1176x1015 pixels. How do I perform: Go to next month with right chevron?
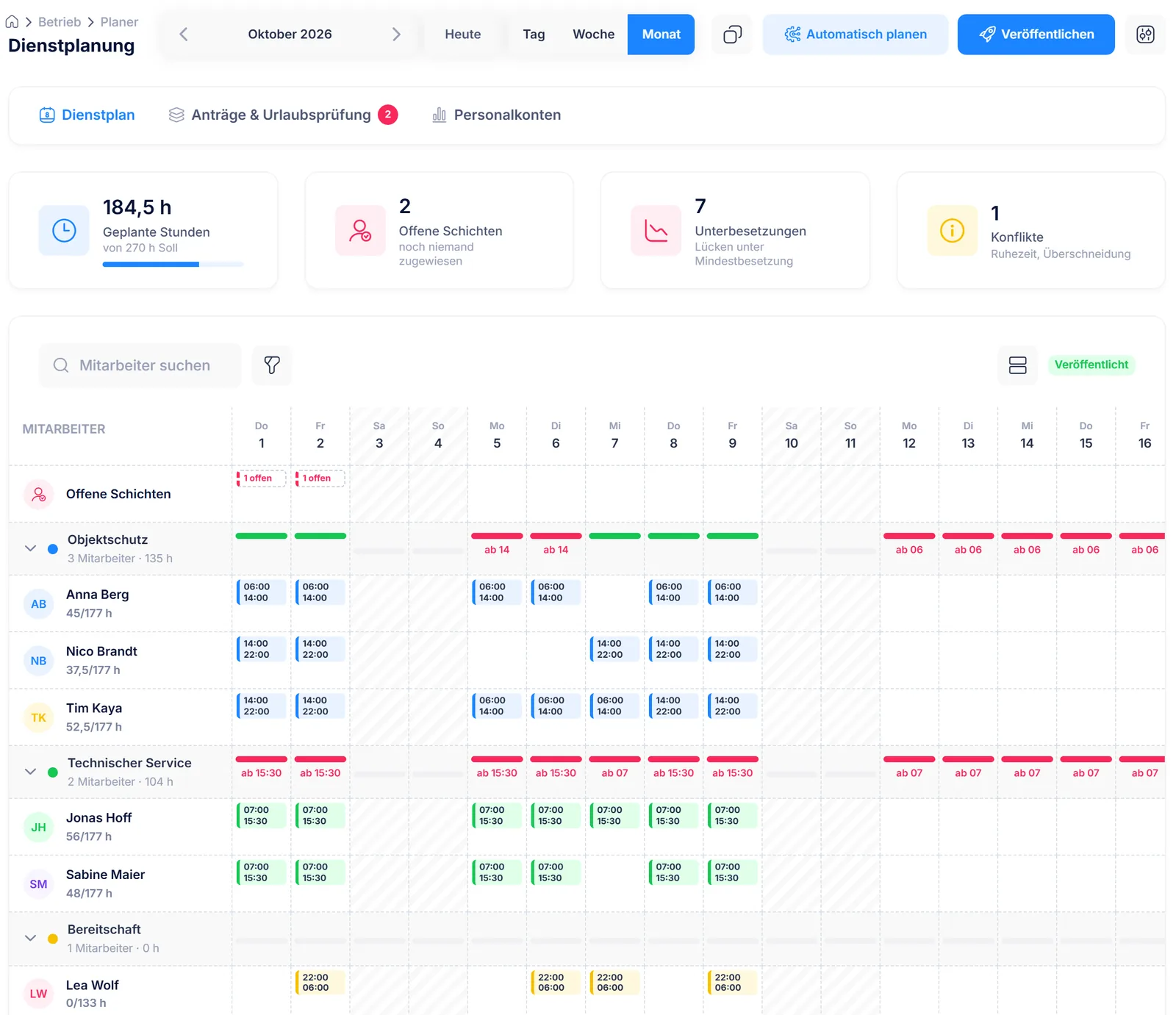click(396, 35)
